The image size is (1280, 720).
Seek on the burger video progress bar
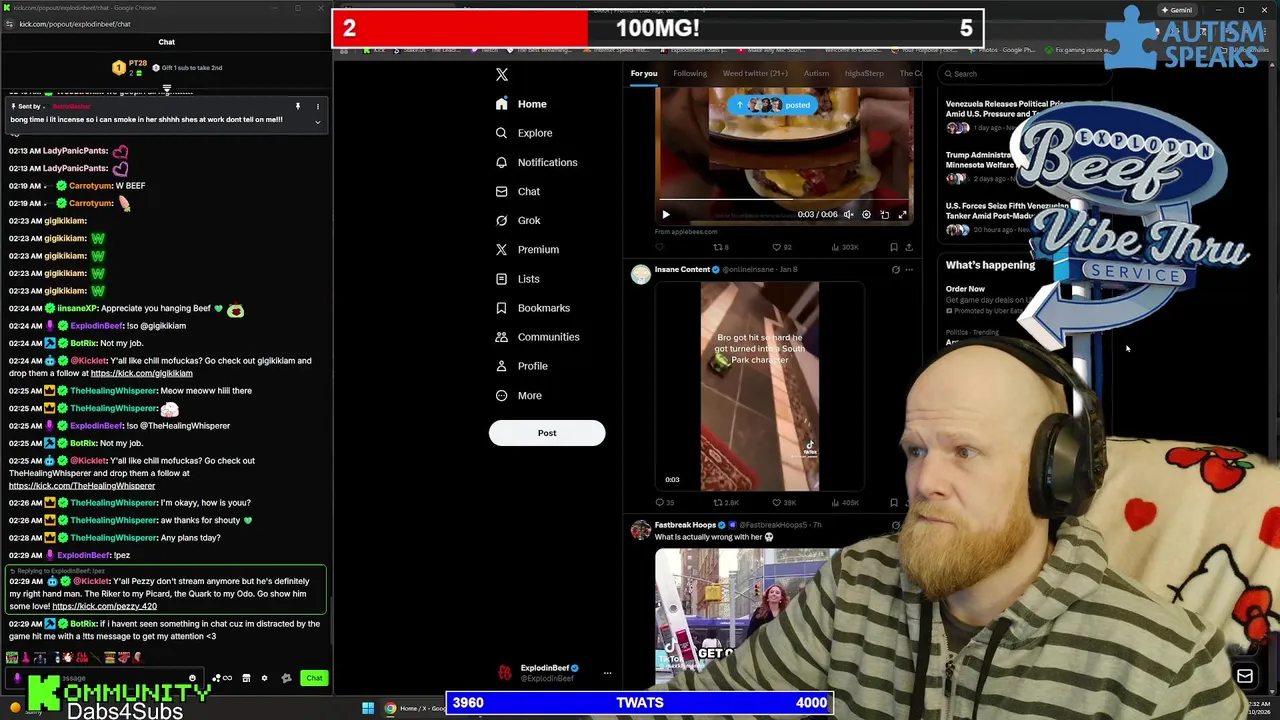pyautogui.click(x=784, y=199)
